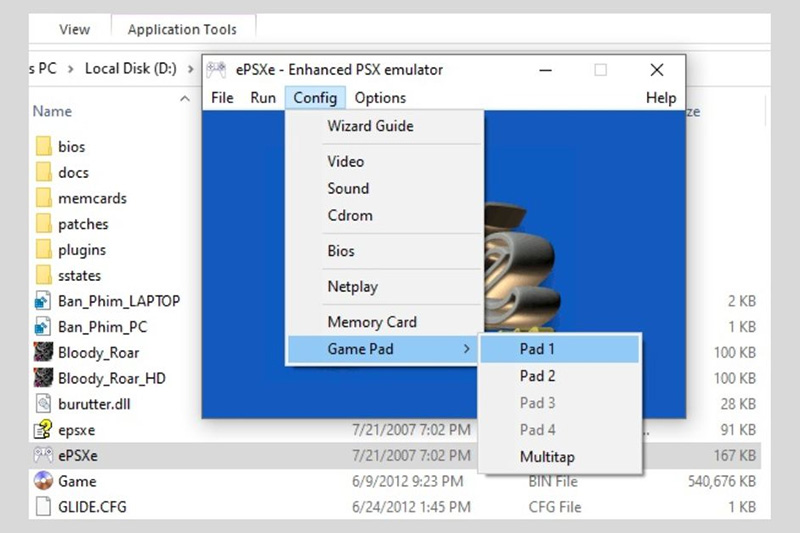
Task: Click the Bloody_Roar_HD file icon
Action: (x=43, y=379)
